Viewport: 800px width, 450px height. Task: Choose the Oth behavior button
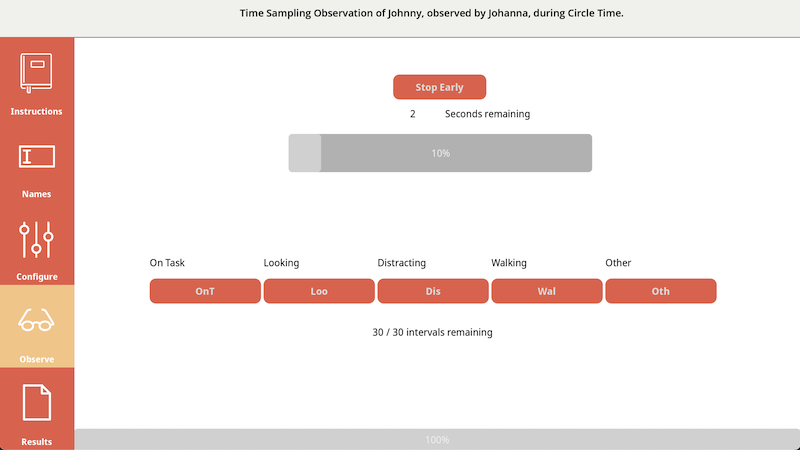click(661, 291)
